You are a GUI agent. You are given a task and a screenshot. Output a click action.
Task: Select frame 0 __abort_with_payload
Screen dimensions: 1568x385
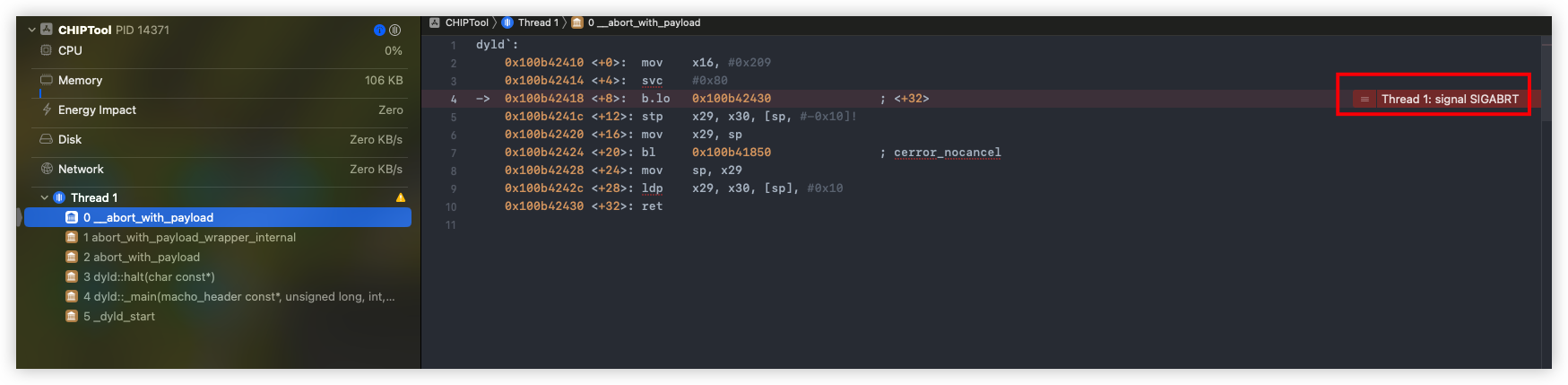(x=218, y=217)
